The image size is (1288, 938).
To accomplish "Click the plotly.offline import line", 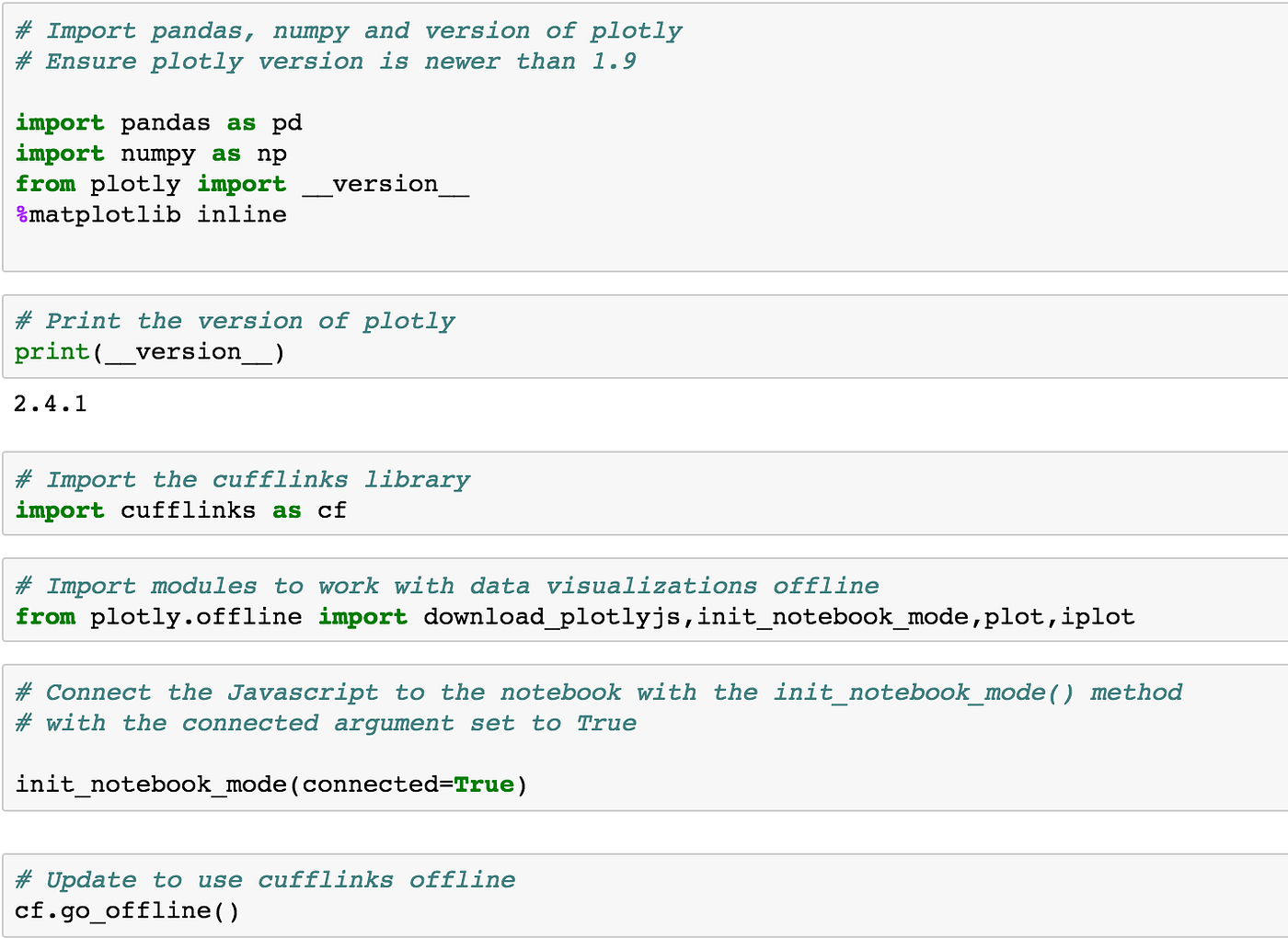I will (574, 616).
